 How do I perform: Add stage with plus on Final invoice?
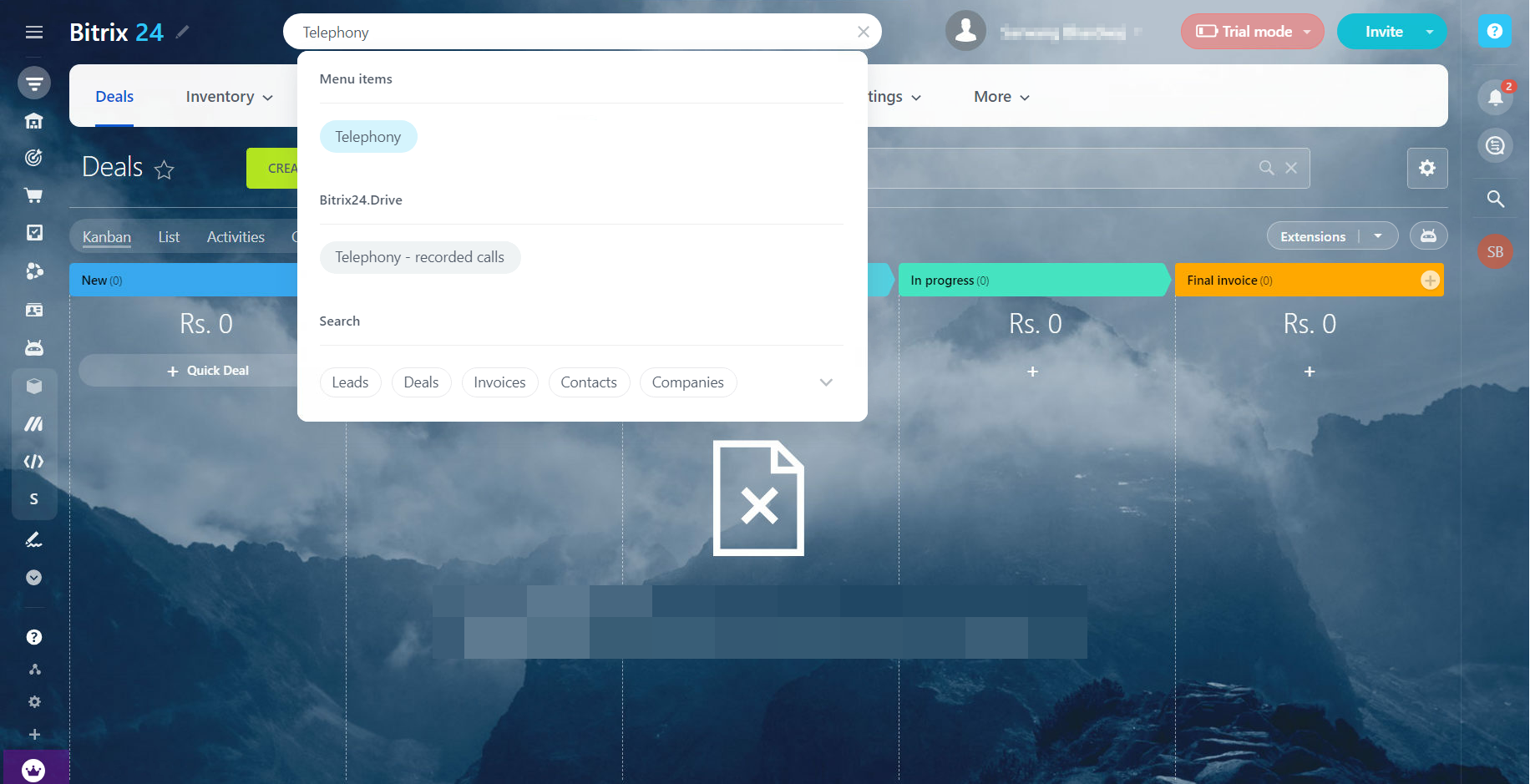pyautogui.click(x=1430, y=281)
